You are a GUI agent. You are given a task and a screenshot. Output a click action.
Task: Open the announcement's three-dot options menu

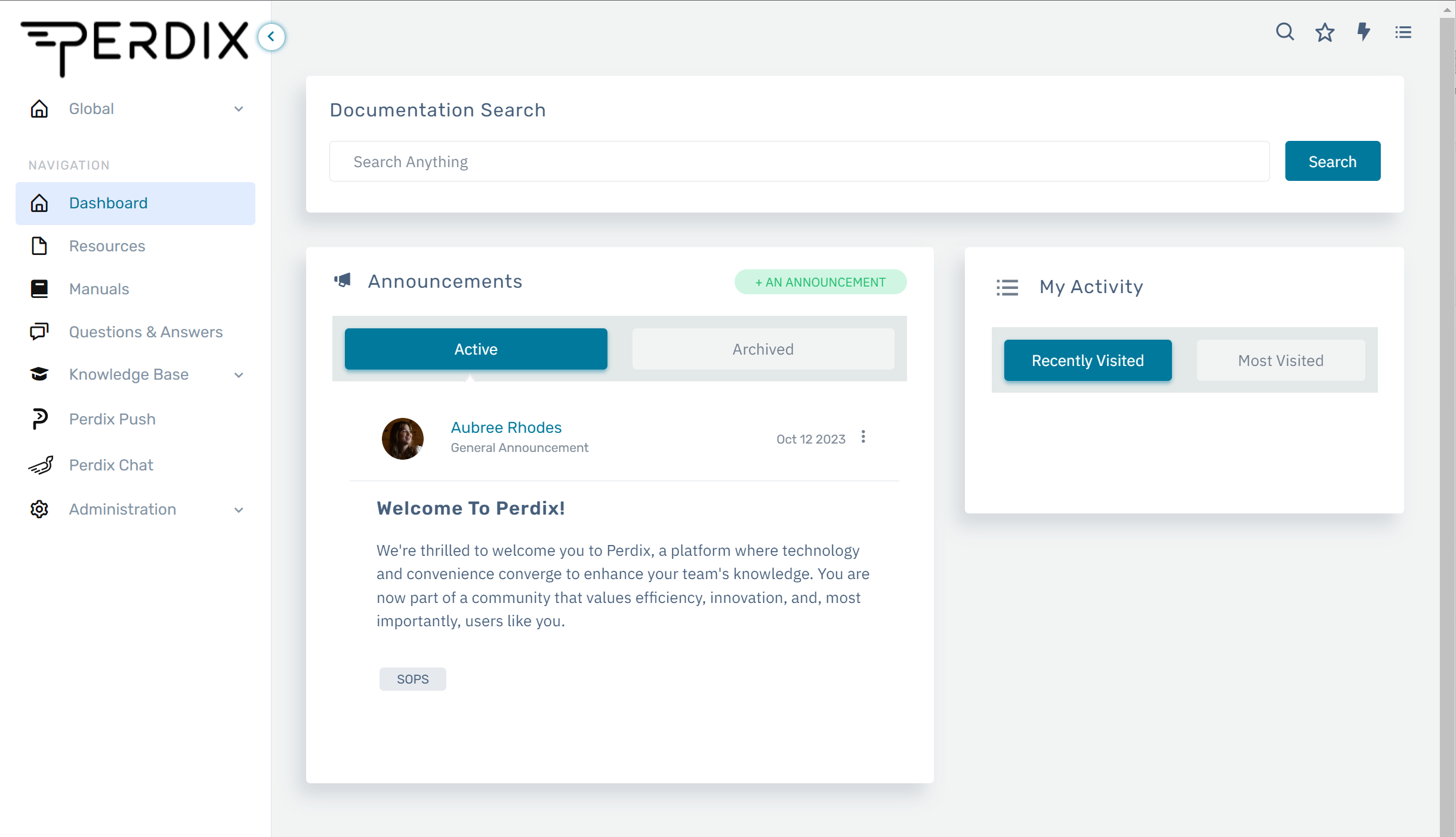[x=863, y=437]
